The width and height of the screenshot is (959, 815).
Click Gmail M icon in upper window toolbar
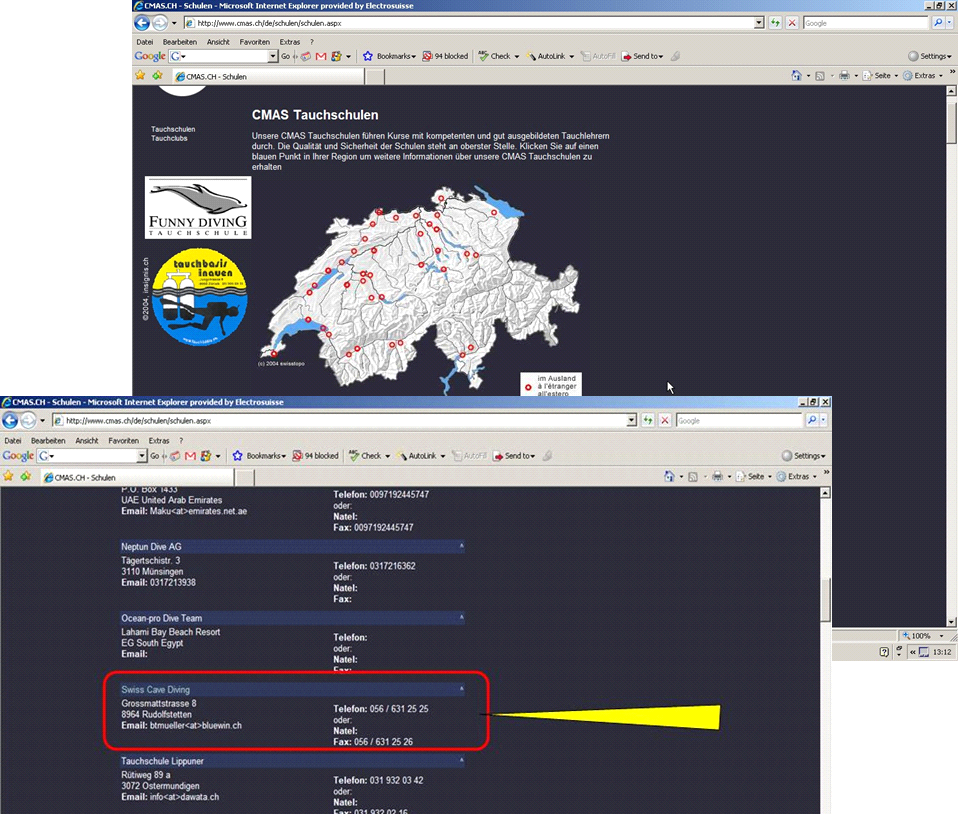(320, 56)
